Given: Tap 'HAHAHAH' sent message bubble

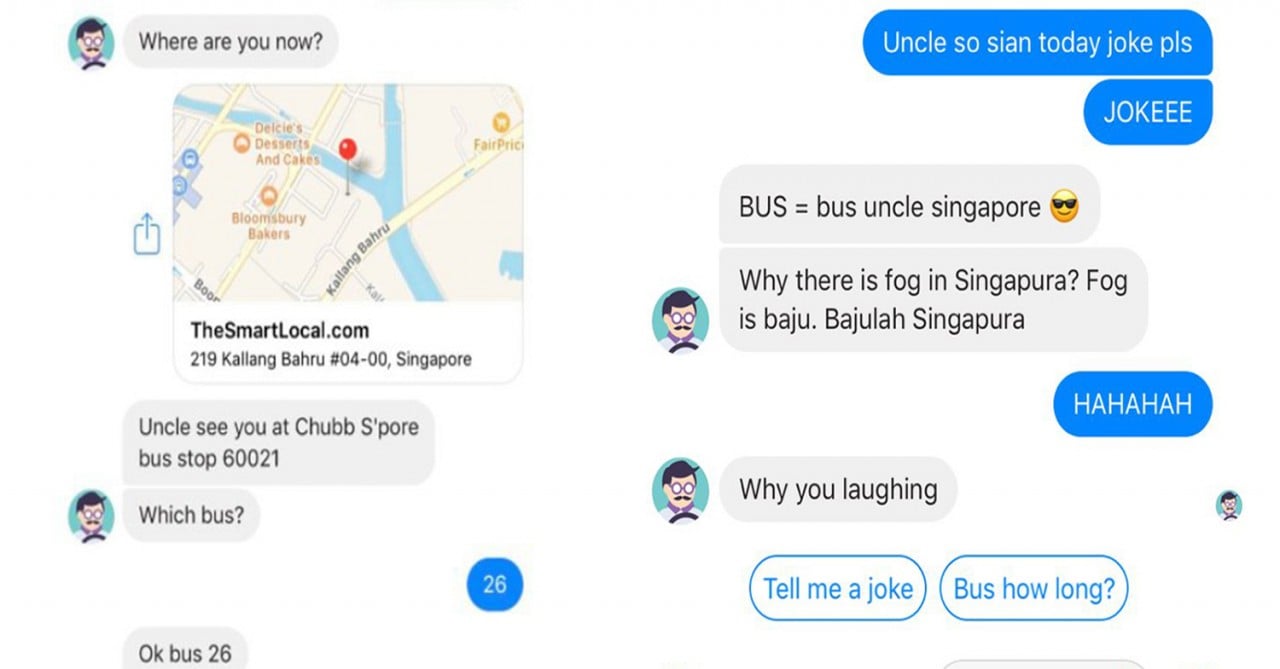Looking at the screenshot, I should pos(1133,404).
